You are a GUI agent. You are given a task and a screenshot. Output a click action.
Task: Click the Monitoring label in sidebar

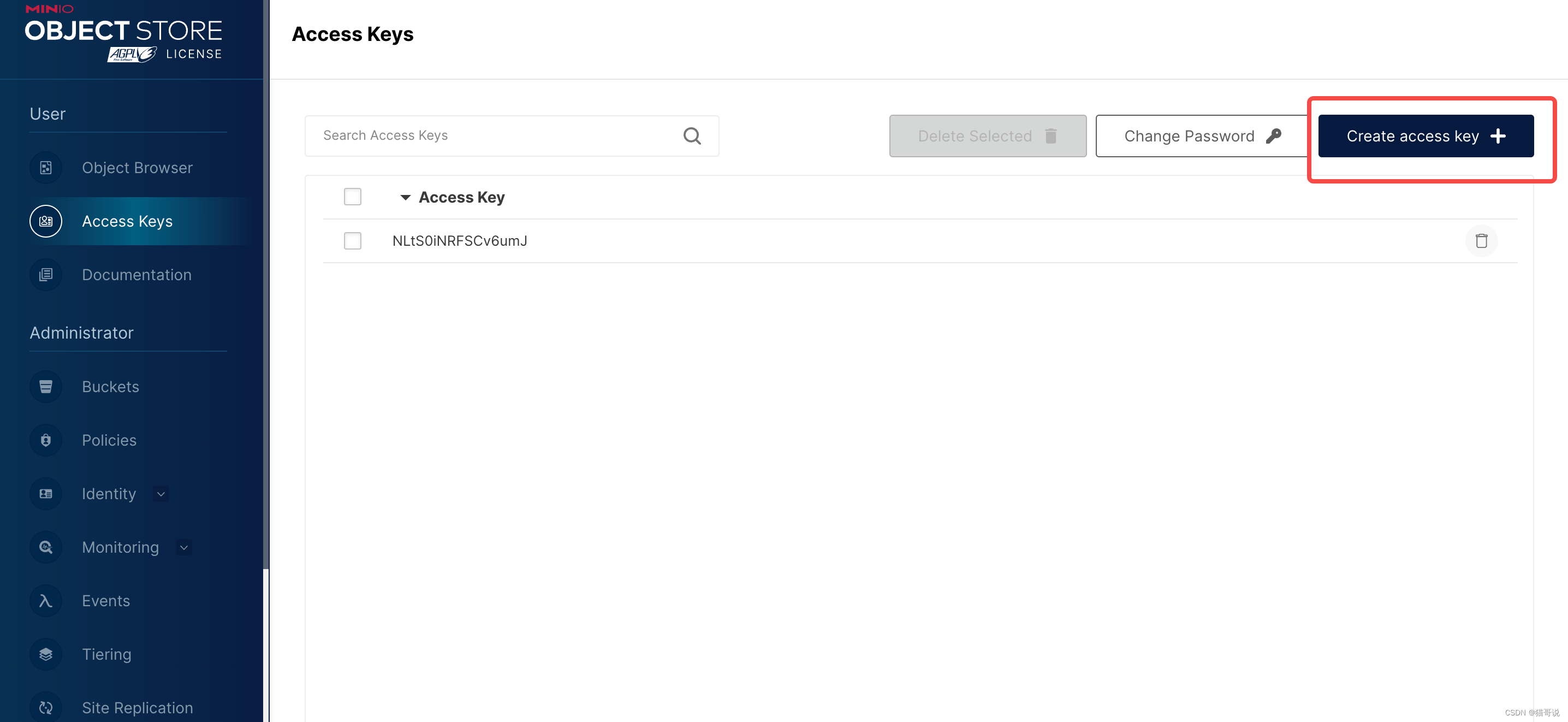coord(121,547)
